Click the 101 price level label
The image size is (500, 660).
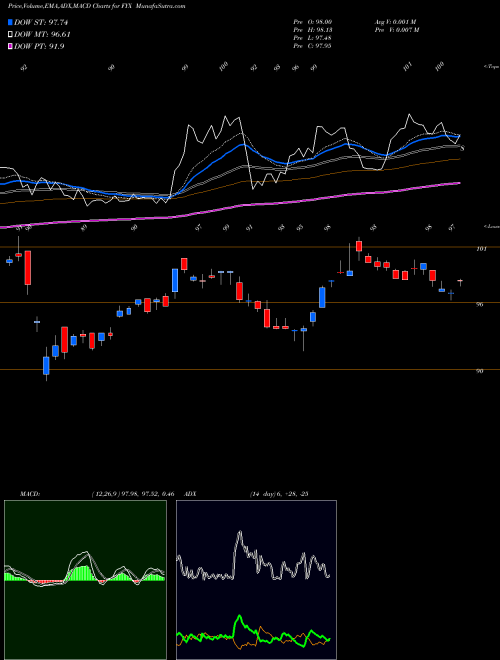point(481,249)
